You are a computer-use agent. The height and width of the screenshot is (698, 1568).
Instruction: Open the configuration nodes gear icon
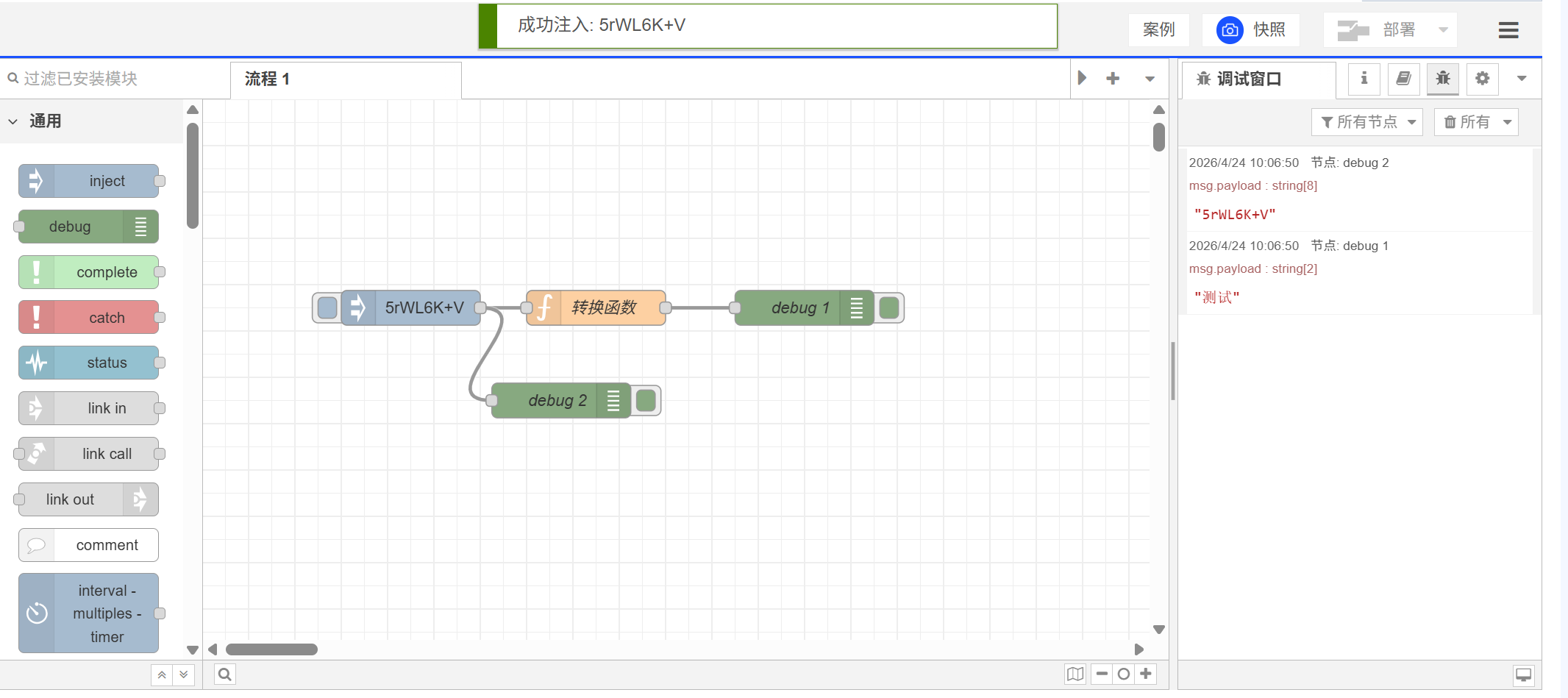1483,78
